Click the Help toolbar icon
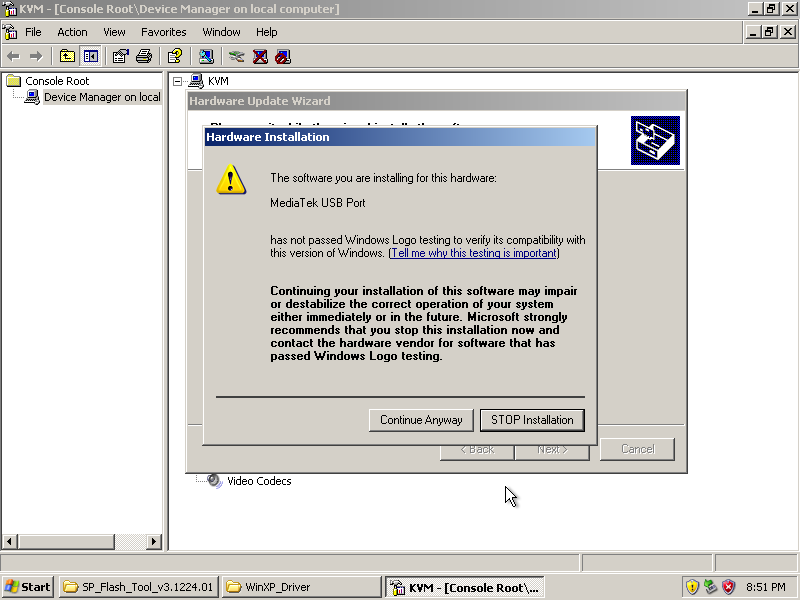The image size is (800, 600). tap(175, 56)
